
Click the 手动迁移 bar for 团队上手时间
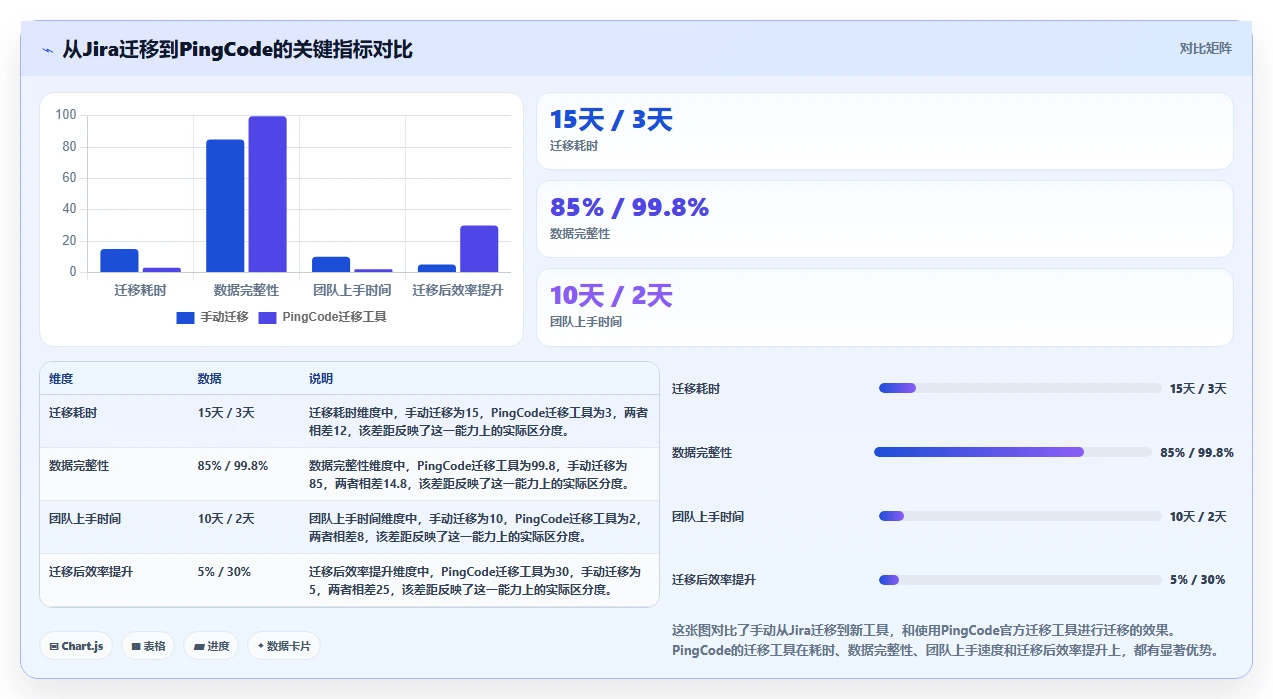tap(331, 264)
